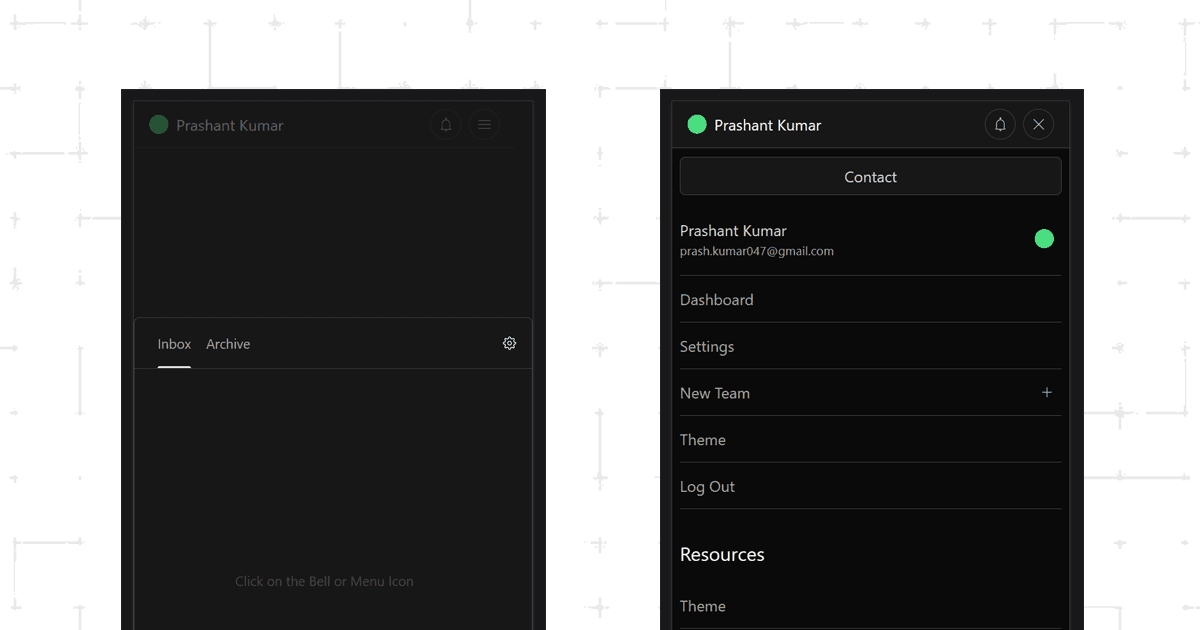The width and height of the screenshot is (1200, 630).
Task: Open Theme under the Resources heading
Action: 703,606
